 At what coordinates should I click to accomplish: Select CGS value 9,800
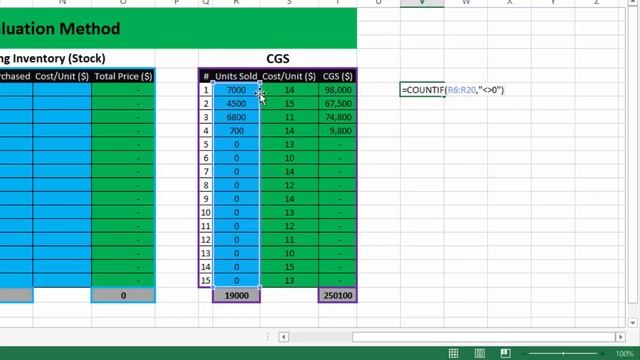(x=338, y=131)
